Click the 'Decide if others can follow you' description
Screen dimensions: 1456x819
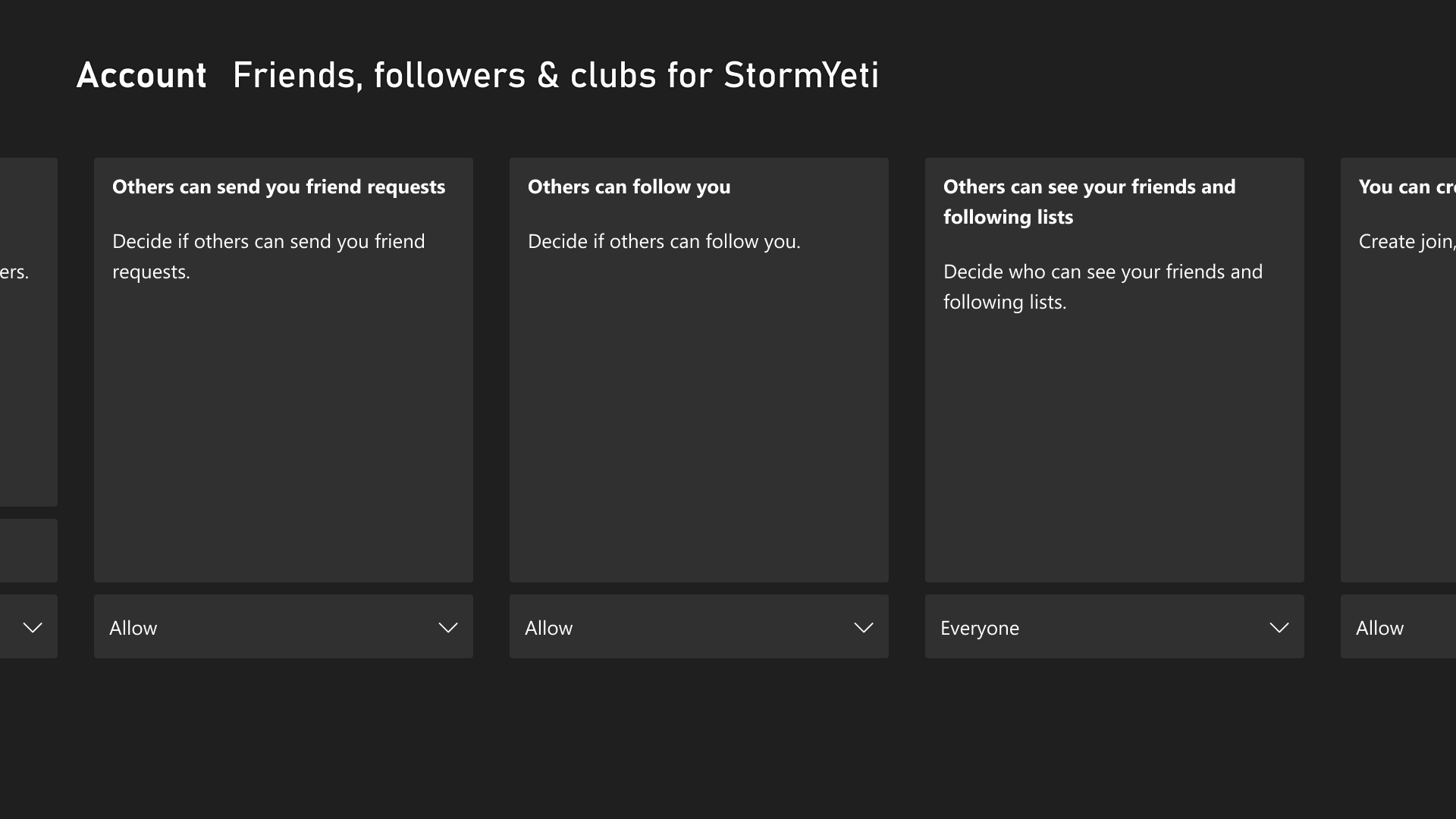[664, 241]
